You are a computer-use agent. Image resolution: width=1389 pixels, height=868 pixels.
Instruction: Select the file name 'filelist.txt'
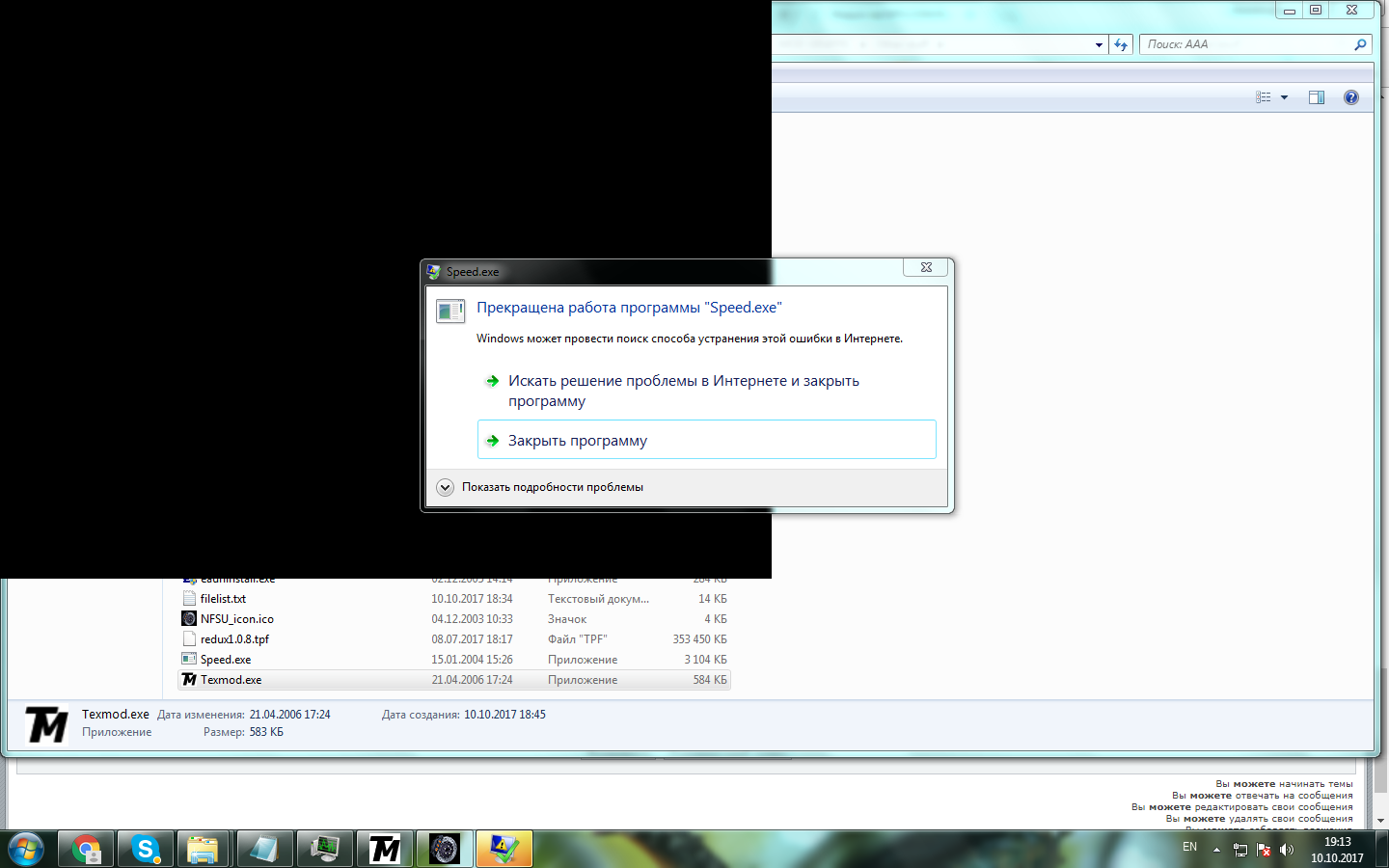pyautogui.click(x=223, y=599)
